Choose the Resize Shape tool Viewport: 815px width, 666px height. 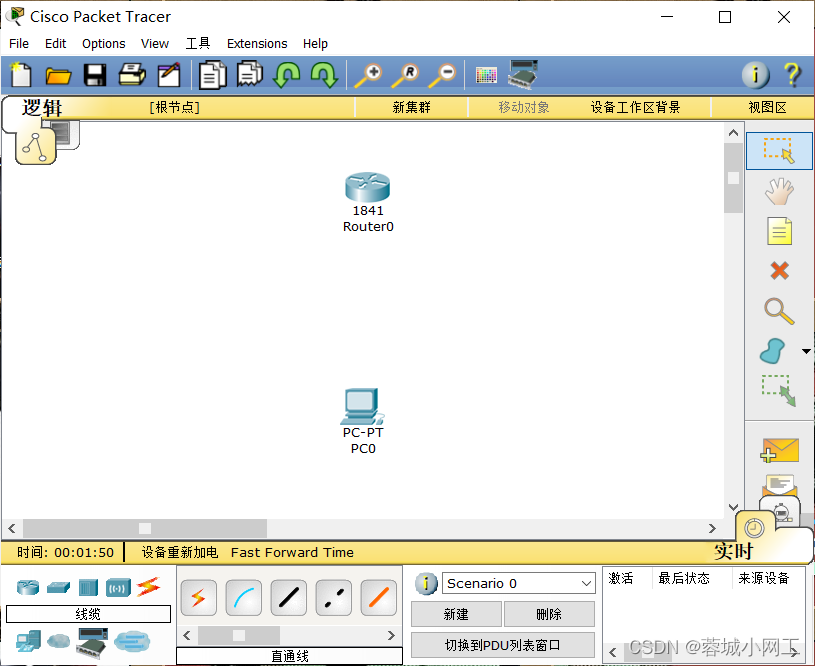(x=779, y=390)
